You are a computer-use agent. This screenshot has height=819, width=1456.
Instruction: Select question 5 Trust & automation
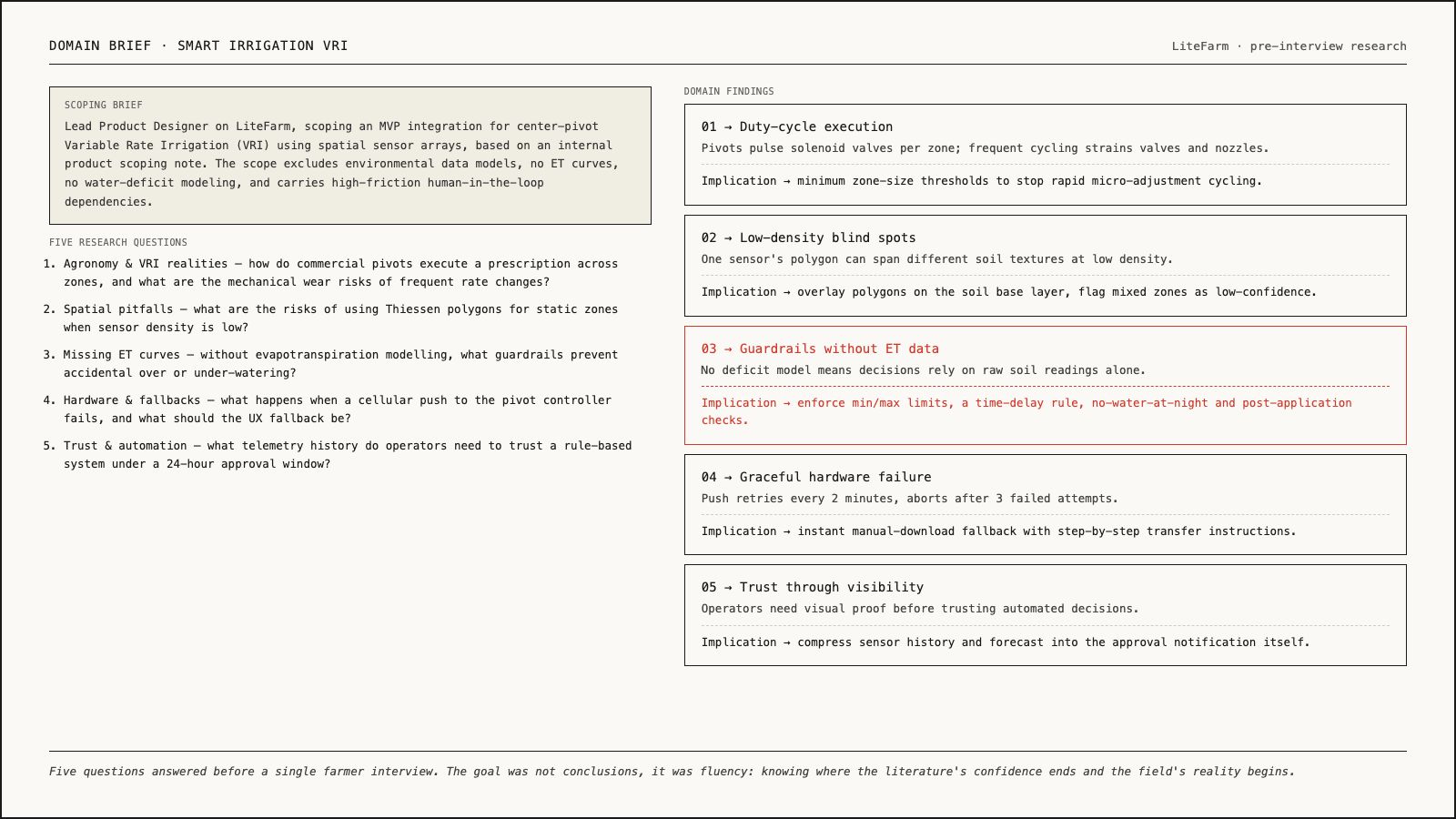[346, 455]
